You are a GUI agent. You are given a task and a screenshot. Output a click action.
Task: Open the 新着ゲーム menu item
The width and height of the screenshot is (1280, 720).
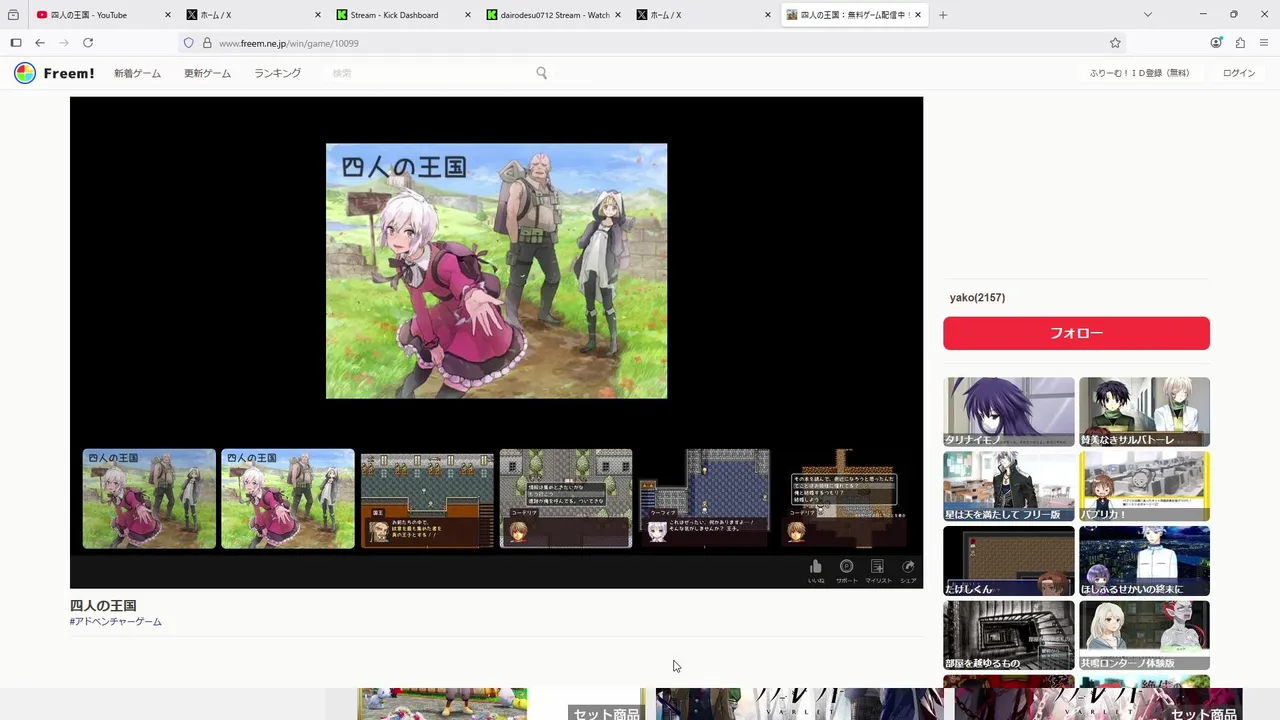point(137,73)
